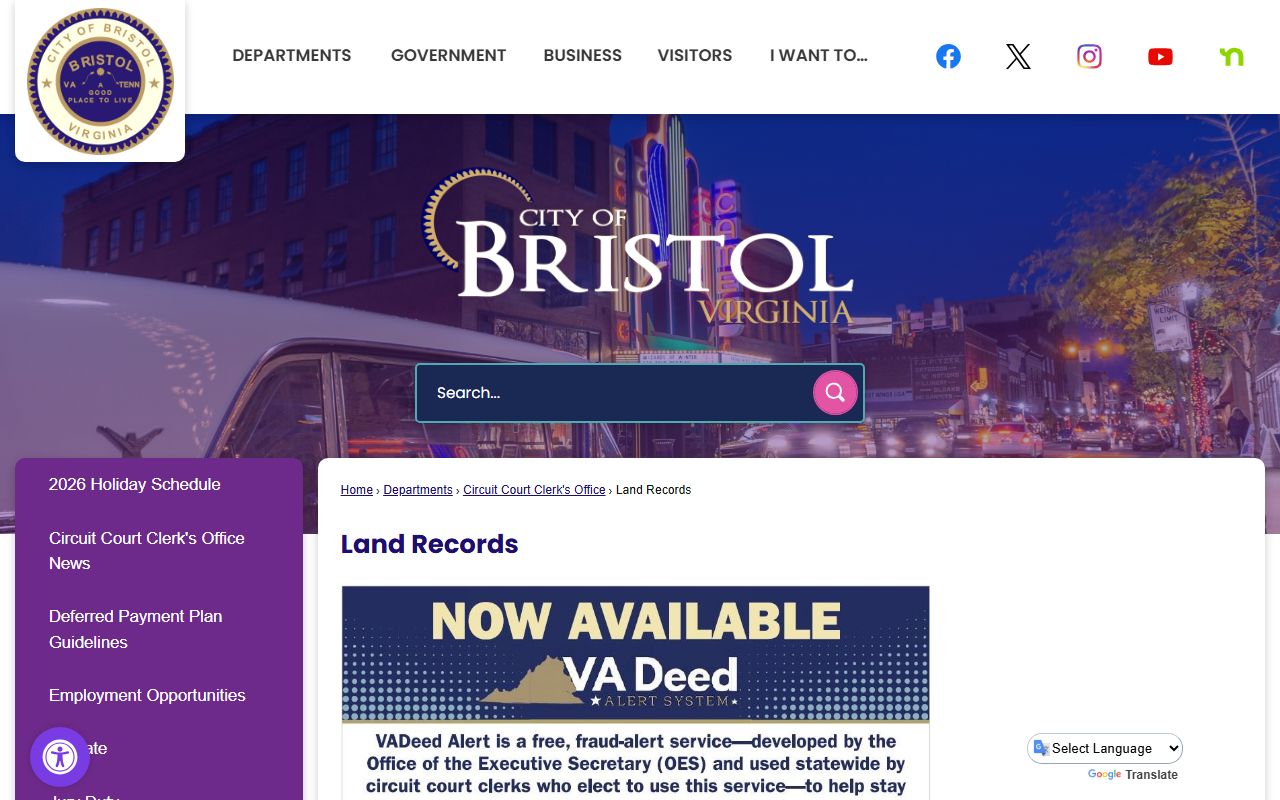Click the pink search magnifier button
This screenshot has height=800, width=1280.
835,393
